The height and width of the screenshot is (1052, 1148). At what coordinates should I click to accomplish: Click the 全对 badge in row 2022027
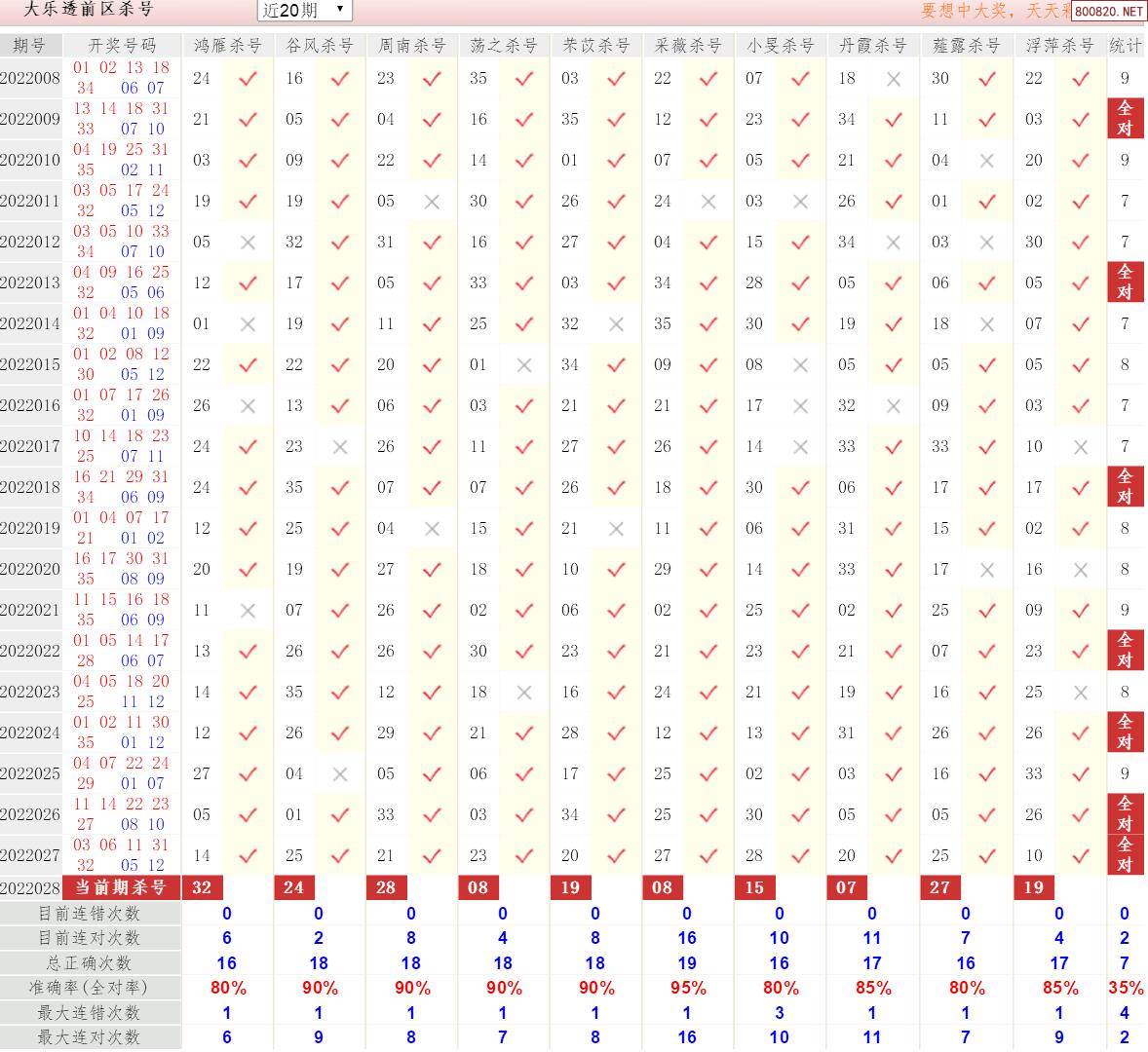click(x=1125, y=855)
